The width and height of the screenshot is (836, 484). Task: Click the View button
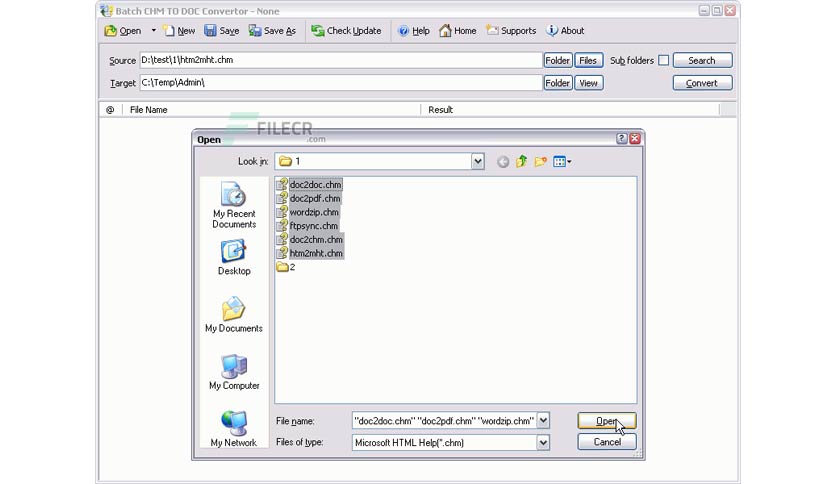(x=589, y=83)
